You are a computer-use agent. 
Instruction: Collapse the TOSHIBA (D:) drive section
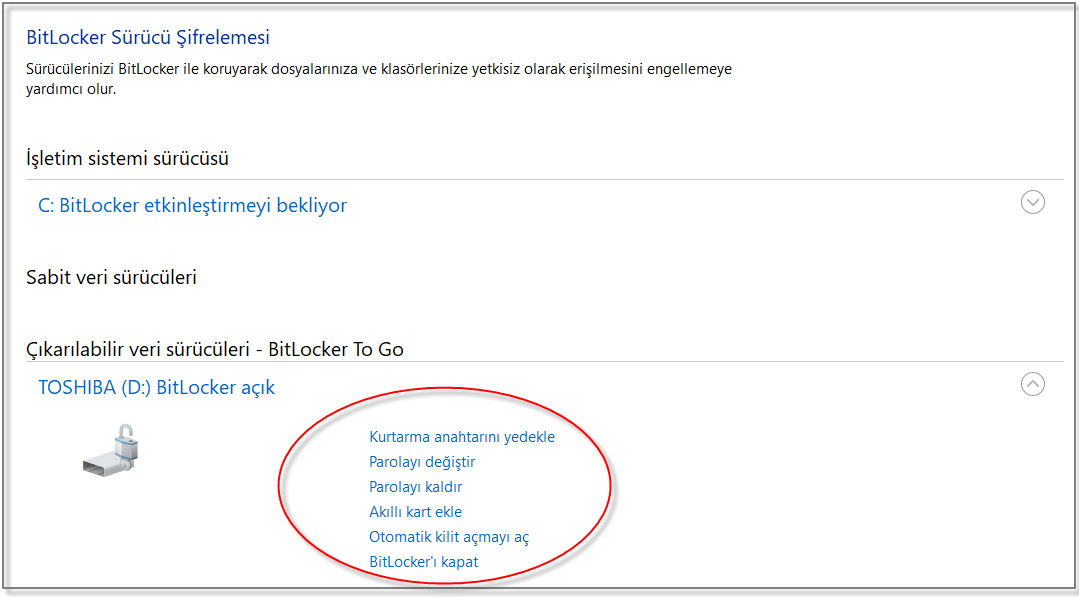[x=1032, y=384]
